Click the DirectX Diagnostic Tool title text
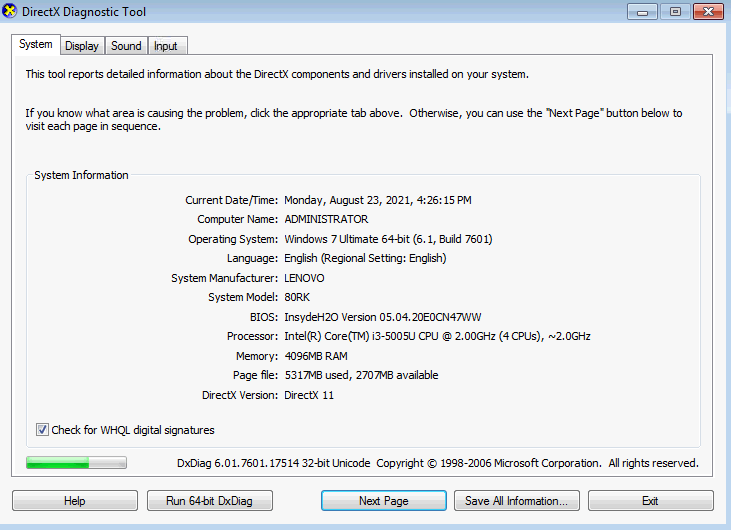The width and height of the screenshot is (731, 530). (x=84, y=12)
